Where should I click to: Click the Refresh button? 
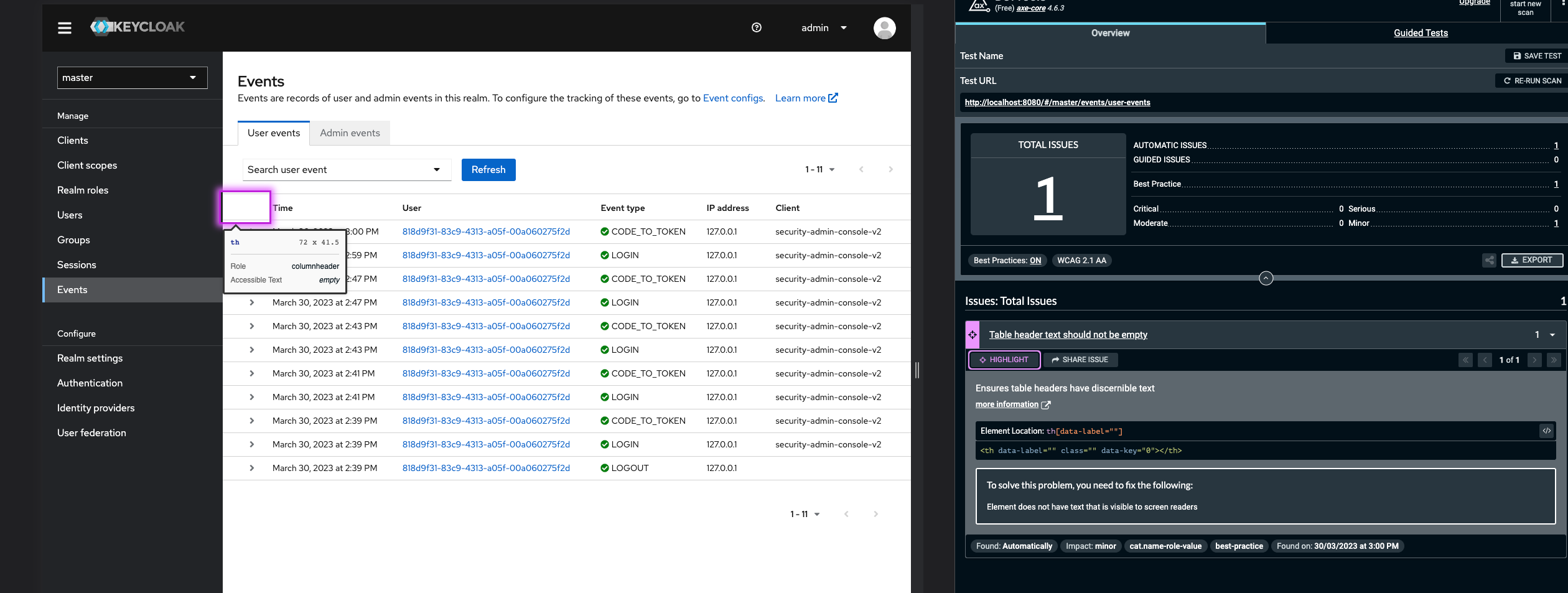coord(488,169)
